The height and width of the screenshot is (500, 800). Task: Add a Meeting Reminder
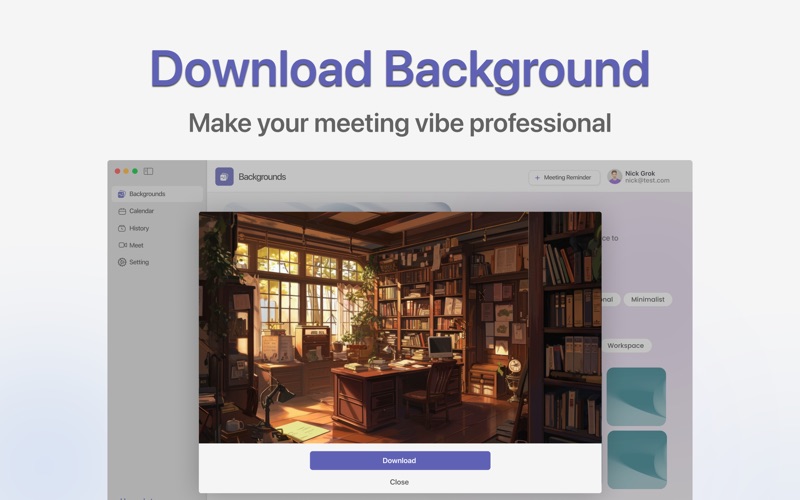click(x=564, y=178)
